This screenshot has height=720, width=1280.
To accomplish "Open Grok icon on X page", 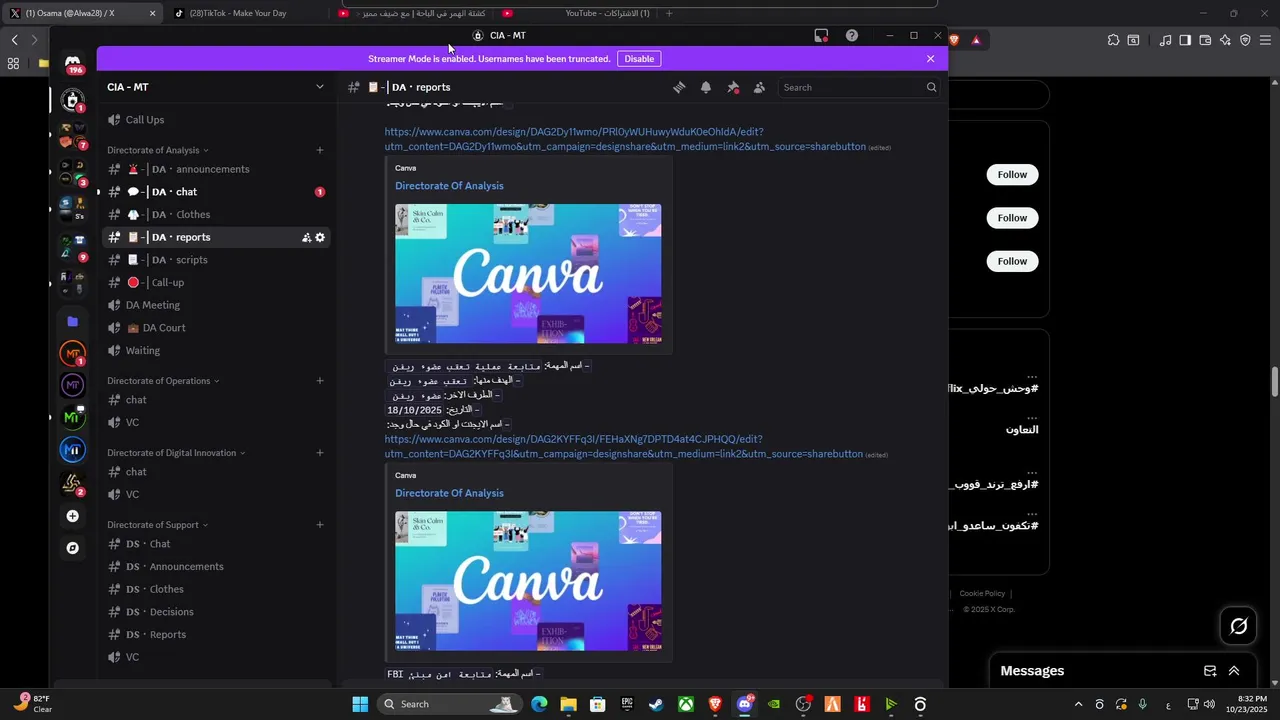I will 1239,626.
